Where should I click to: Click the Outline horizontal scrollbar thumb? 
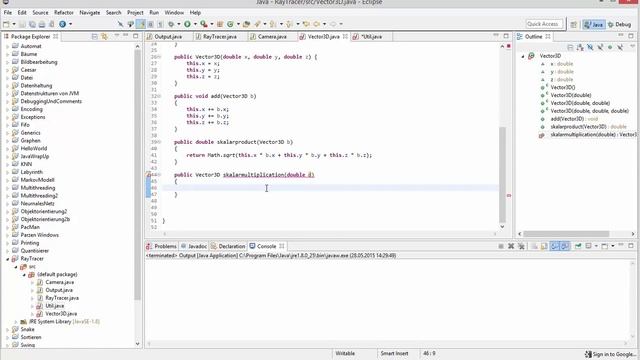tap(566, 234)
